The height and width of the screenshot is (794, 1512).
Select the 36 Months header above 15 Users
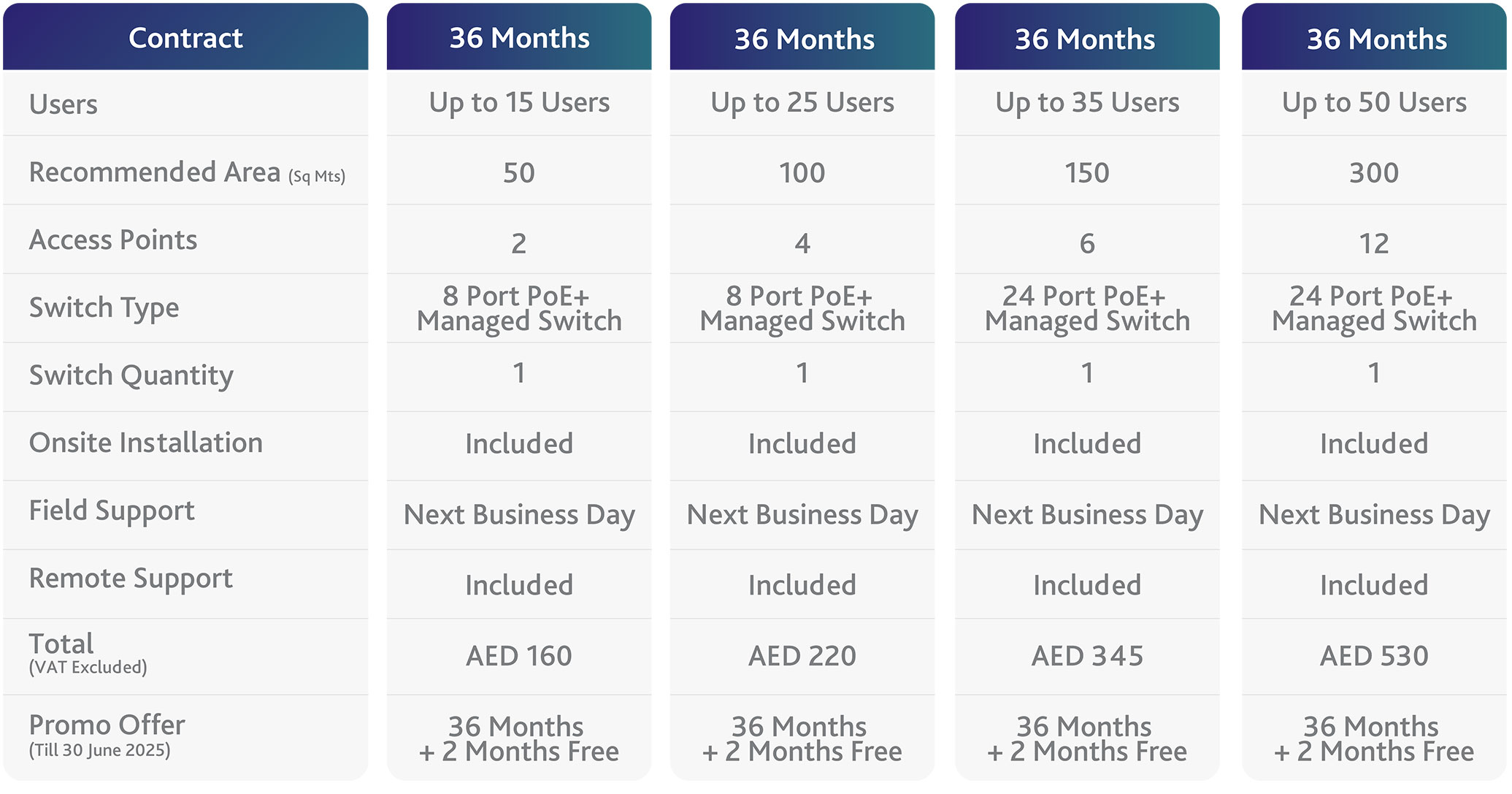[519, 38]
